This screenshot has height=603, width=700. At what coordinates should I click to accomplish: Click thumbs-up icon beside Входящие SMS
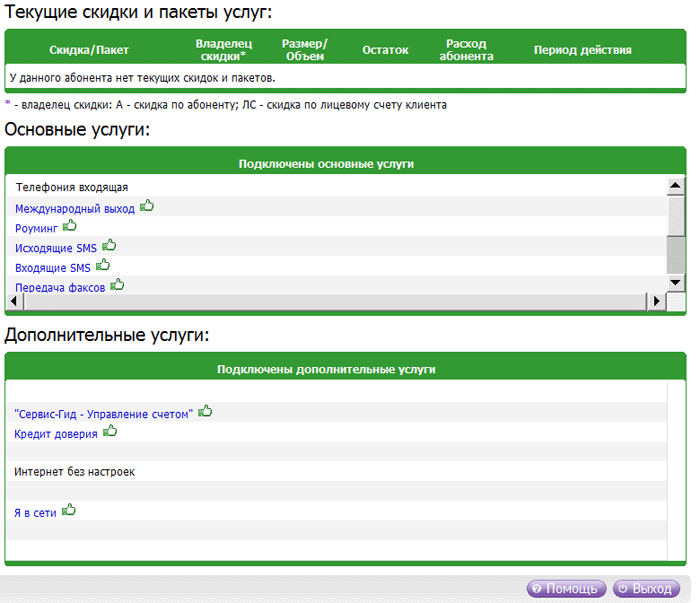coord(103,265)
